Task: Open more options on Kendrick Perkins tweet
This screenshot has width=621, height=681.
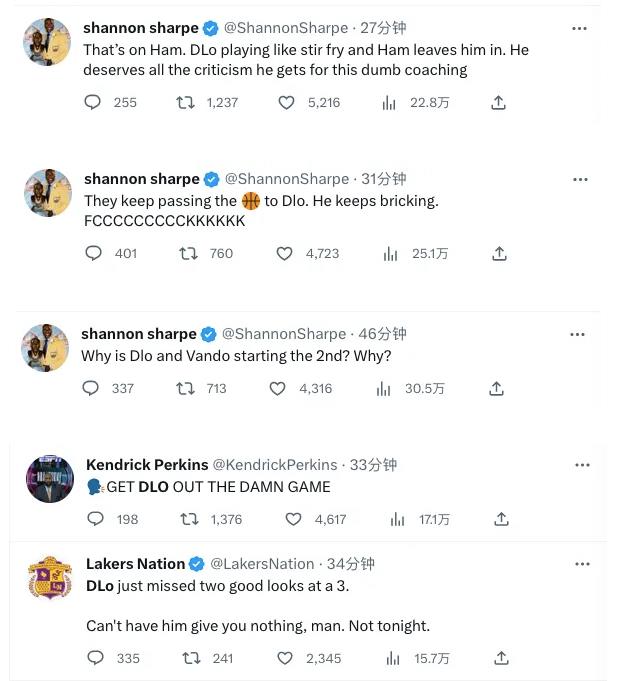Action: (582, 465)
